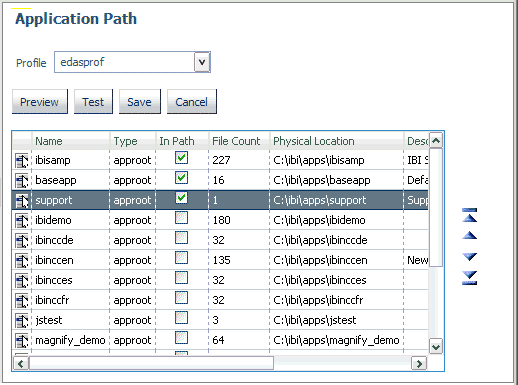Click the vertical scrollbar up arrow
Screen dimensions: 518x385
tap(436, 140)
